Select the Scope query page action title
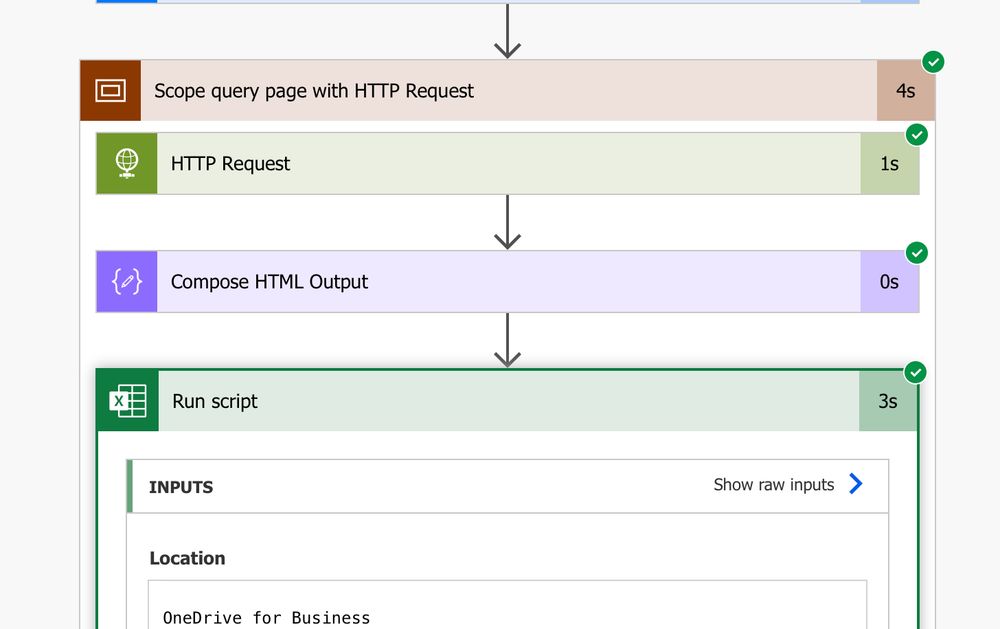The height and width of the screenshot is (629, 1000). click(x=313, y=90)
